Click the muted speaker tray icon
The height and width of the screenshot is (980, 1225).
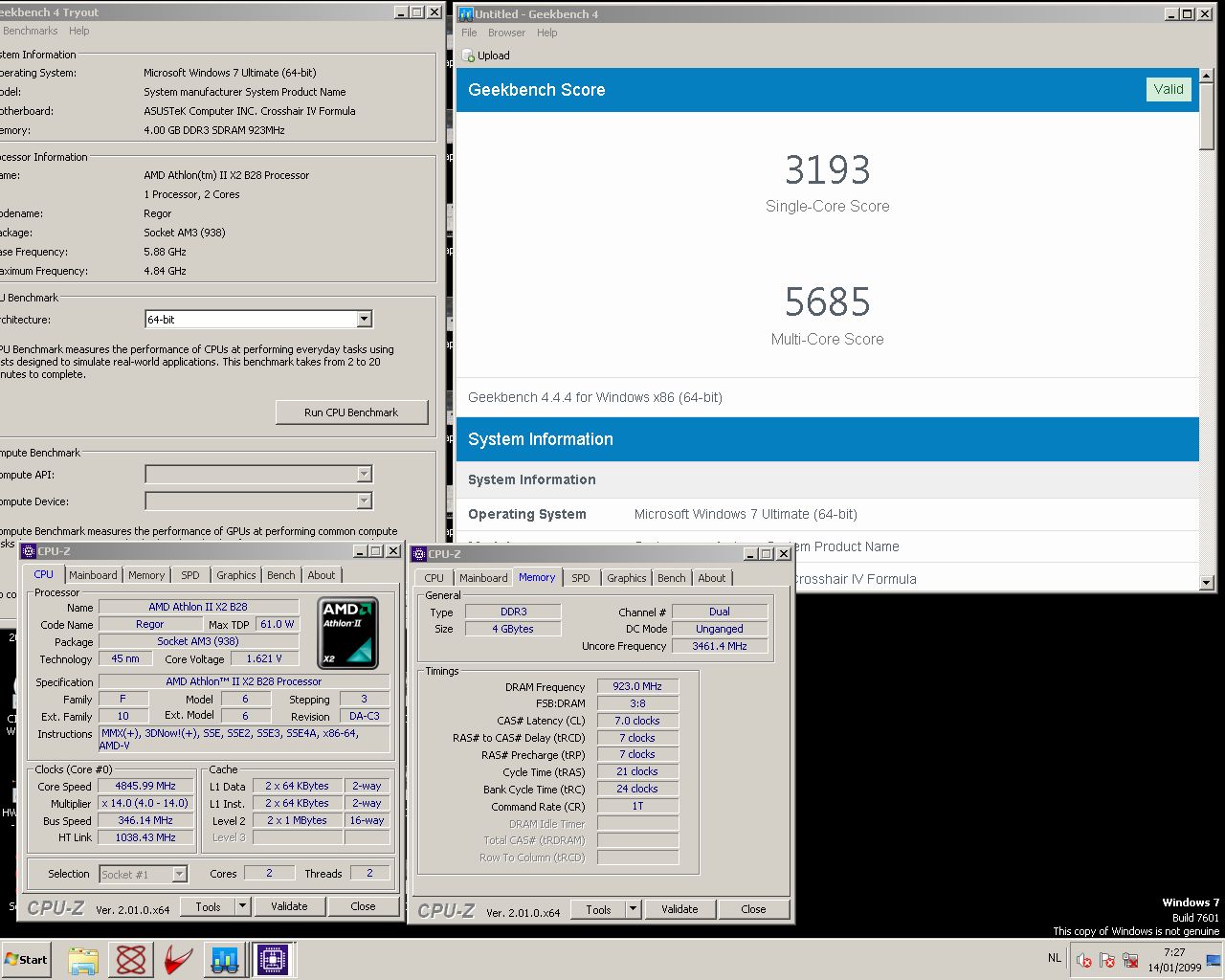pos(1083,960)
